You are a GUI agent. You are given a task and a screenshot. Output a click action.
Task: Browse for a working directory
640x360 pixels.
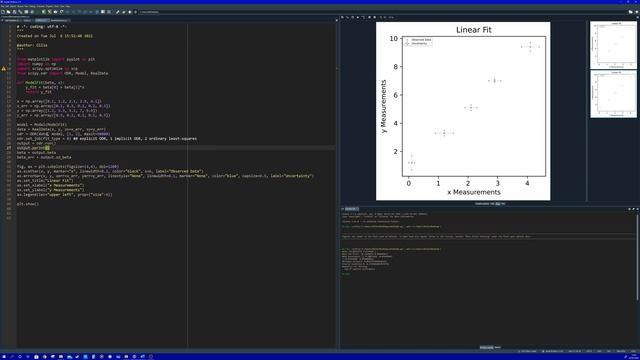click(x=631, y=12)
